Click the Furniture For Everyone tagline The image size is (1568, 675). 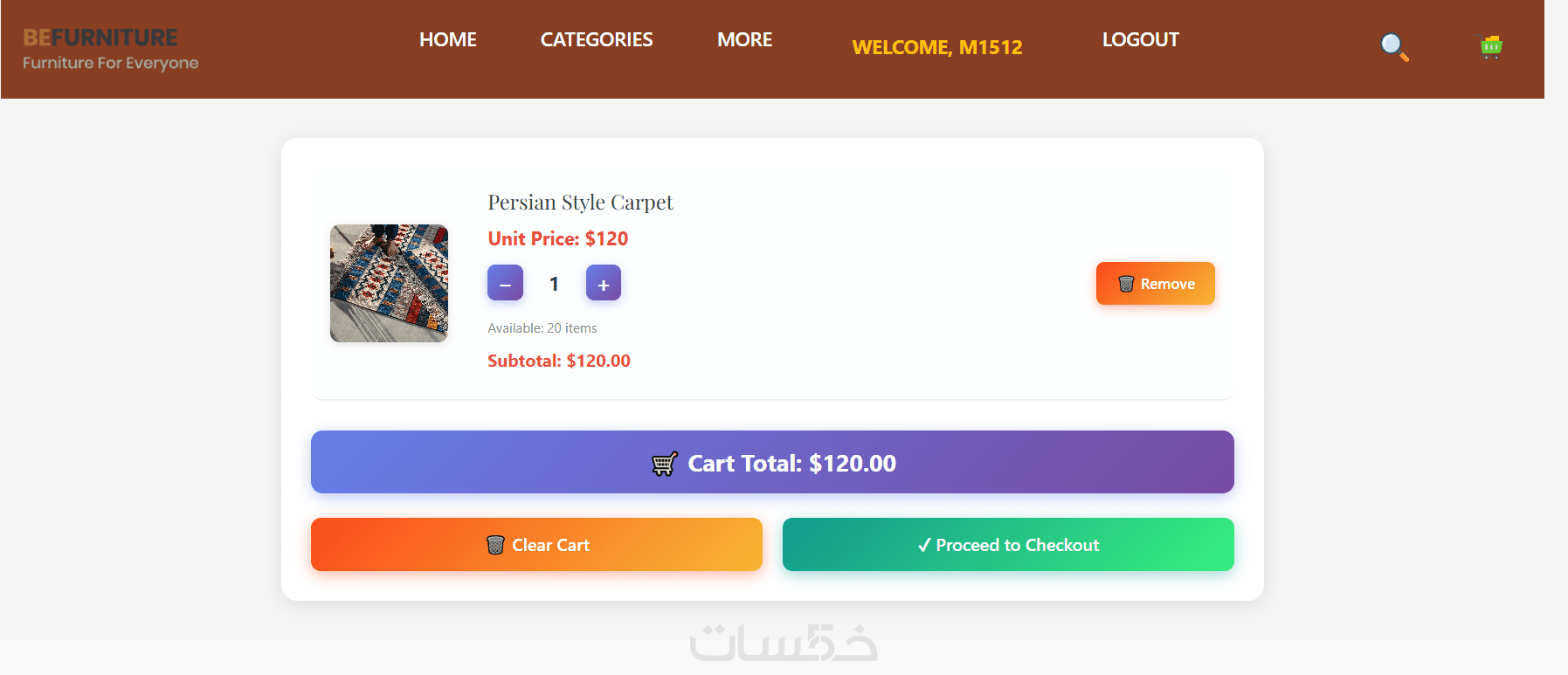pyautogui.click(x=111, y=63)
